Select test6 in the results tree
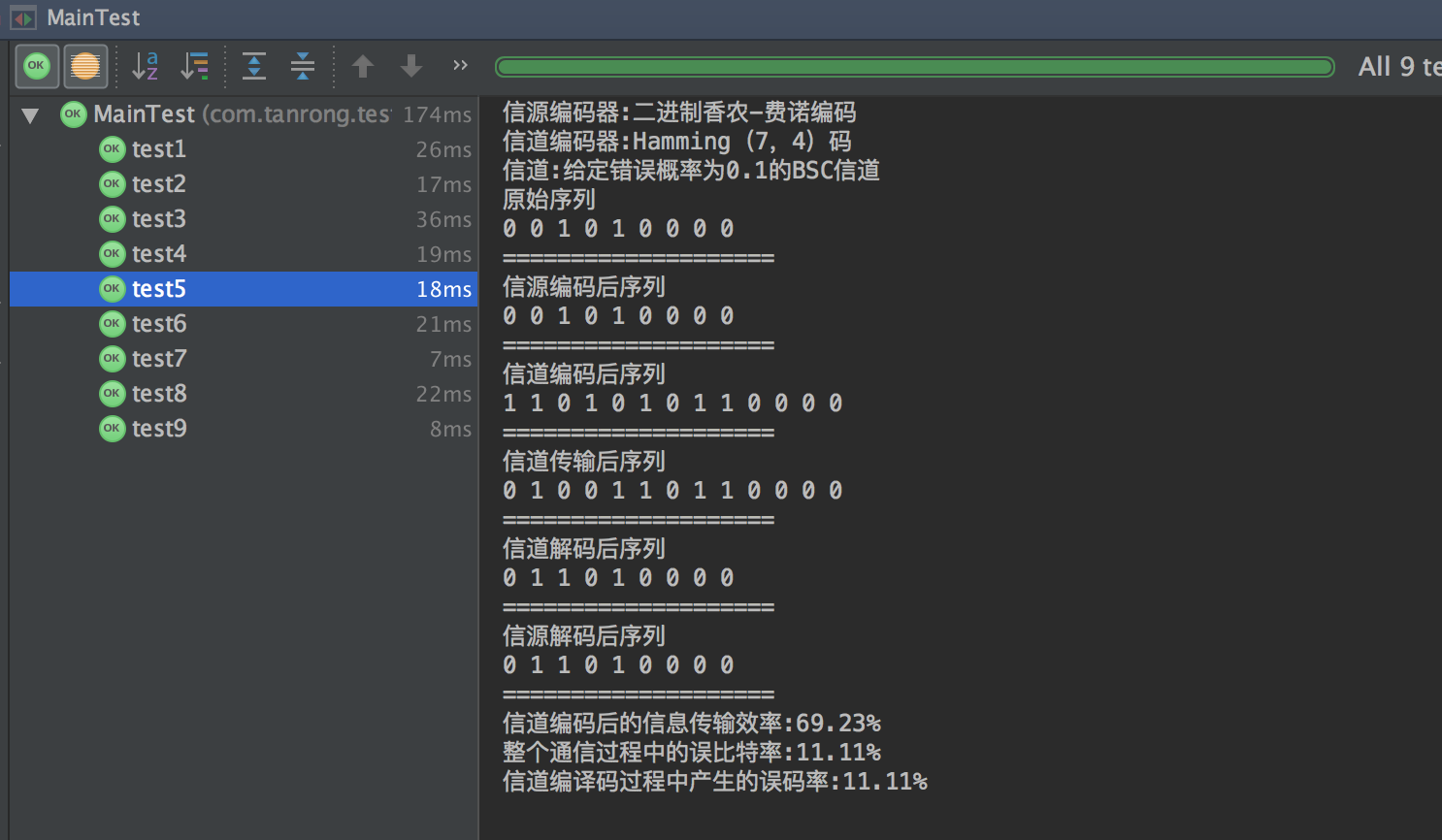This screenshot has height=840, width=1442. (x=244, y=324)
